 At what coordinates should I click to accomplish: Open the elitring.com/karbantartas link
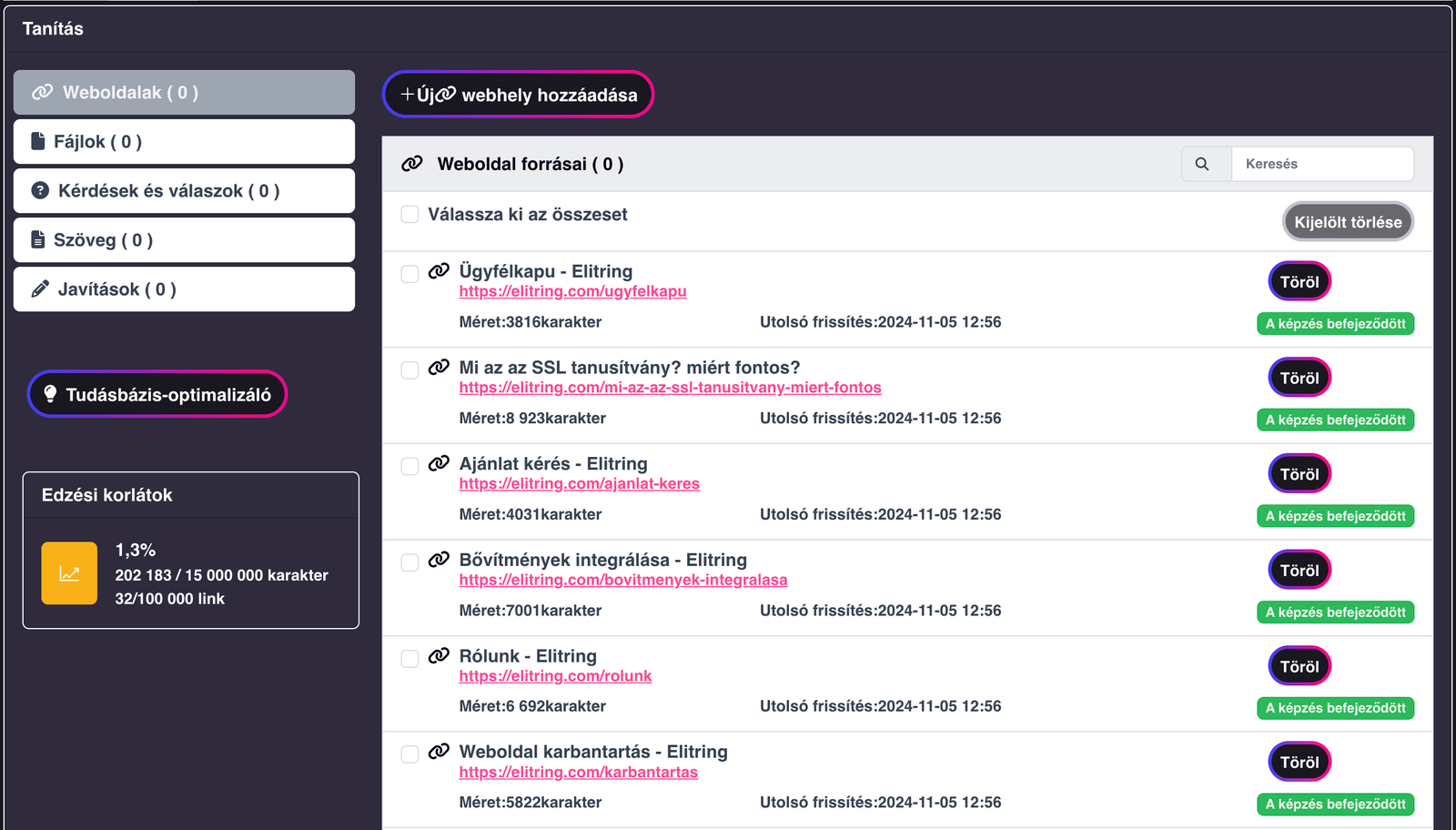(x=578, y=772)
